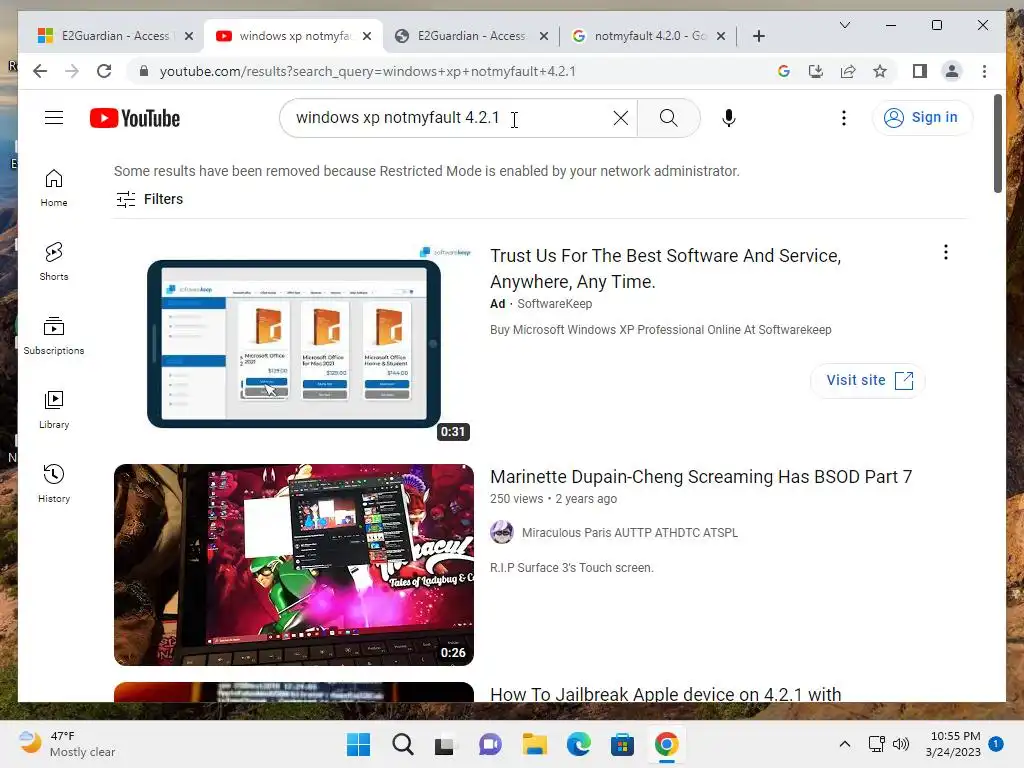This screenshot has width=1024, height=768.
Task: Open clock showing 10:55 PM
Action: click(953, 744)
